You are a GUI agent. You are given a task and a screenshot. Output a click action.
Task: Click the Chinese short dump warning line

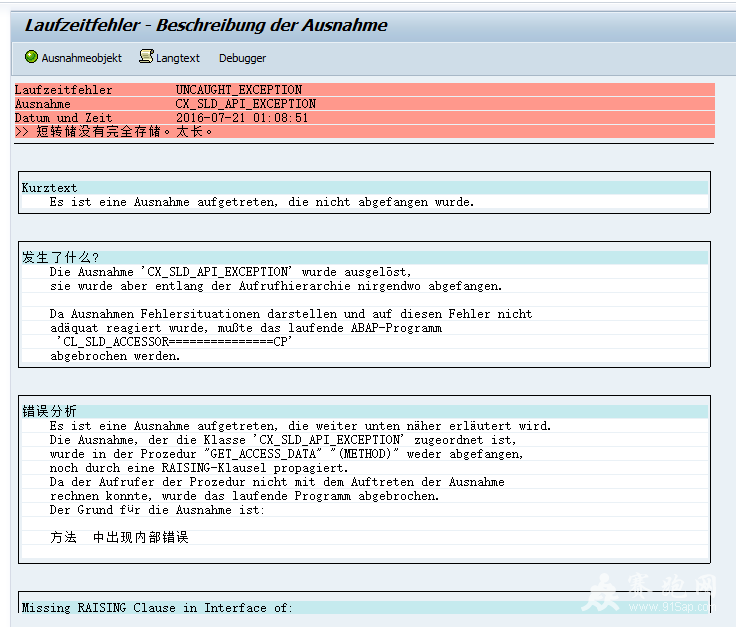point(364,132)
